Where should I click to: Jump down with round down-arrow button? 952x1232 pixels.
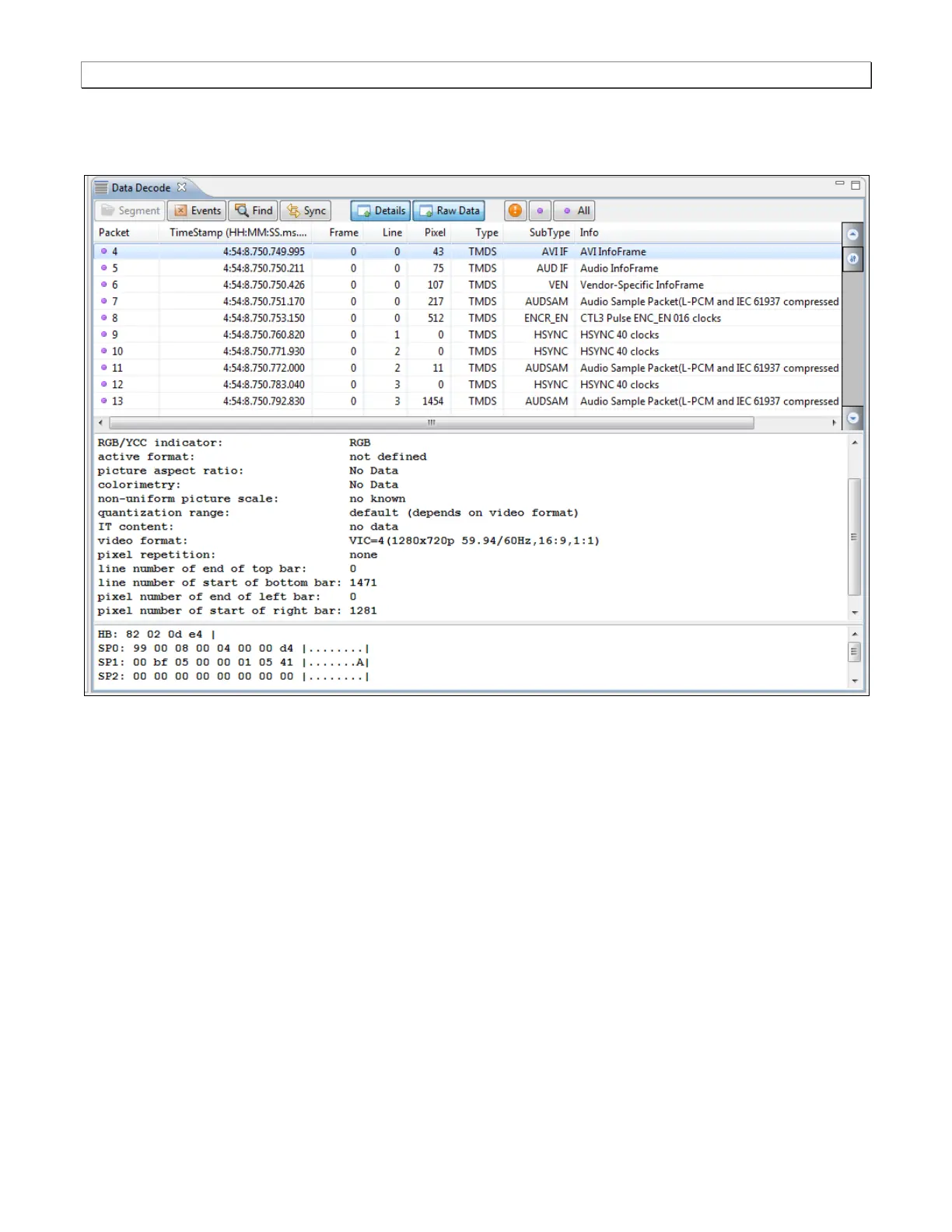pos(853,418)
